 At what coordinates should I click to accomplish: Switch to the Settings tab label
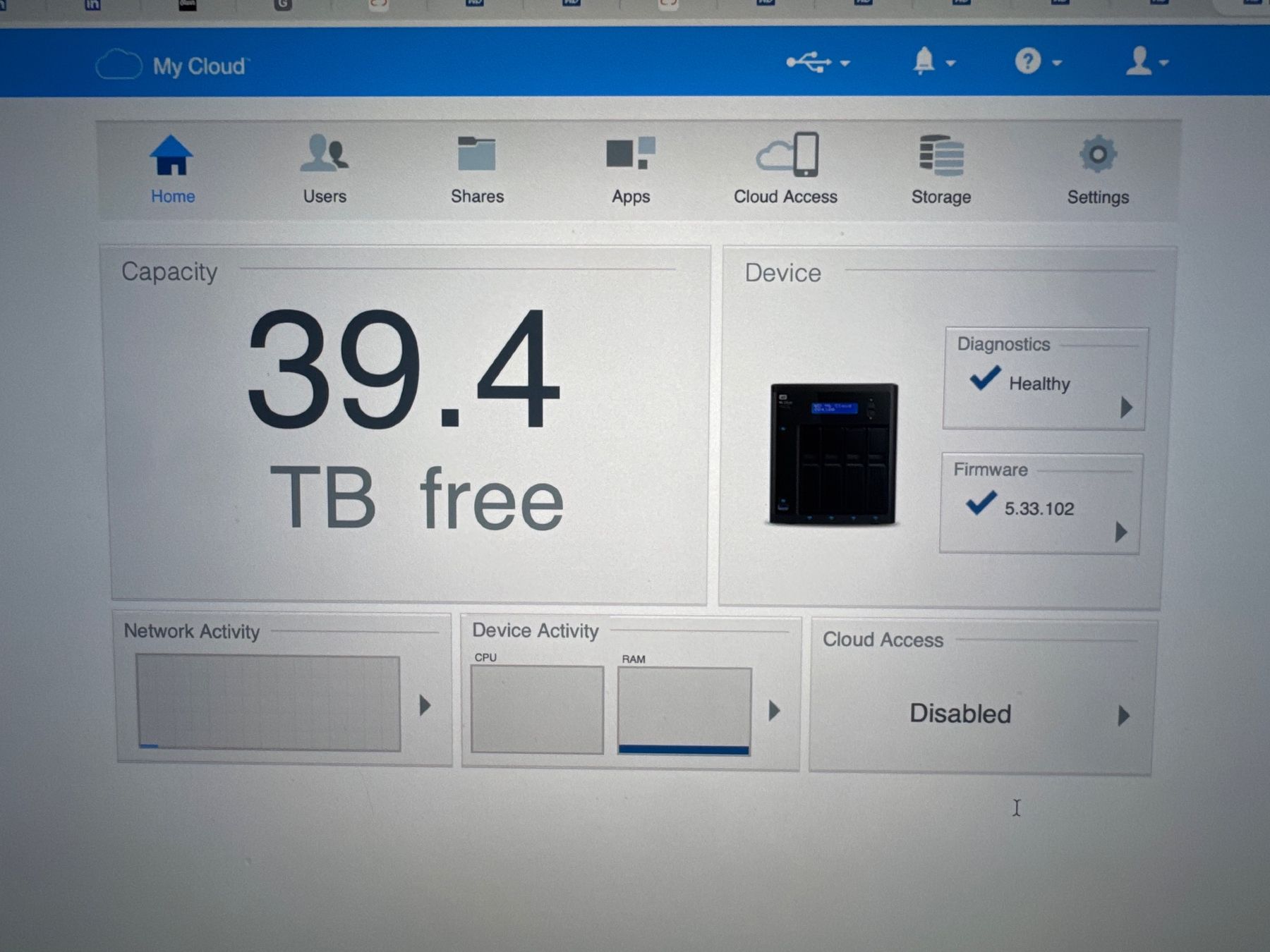1098,197
